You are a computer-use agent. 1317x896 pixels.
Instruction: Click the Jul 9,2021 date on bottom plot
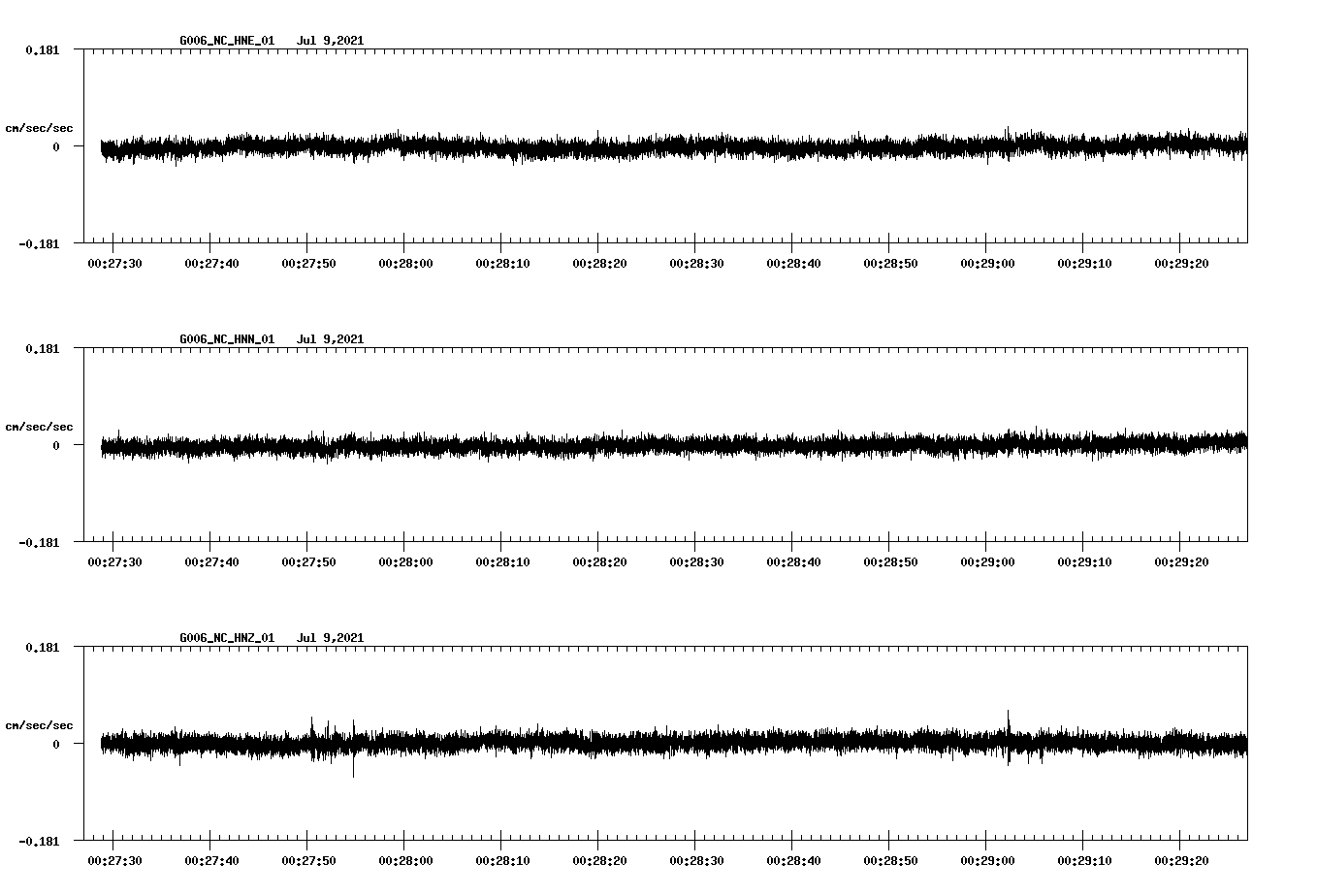[331, 637]
